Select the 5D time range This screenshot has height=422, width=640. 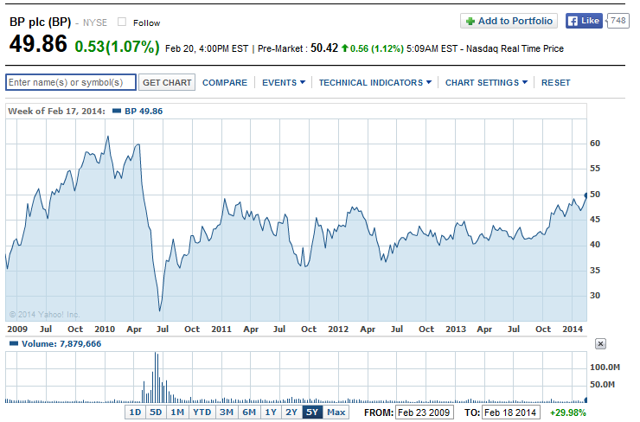(156, 412)
